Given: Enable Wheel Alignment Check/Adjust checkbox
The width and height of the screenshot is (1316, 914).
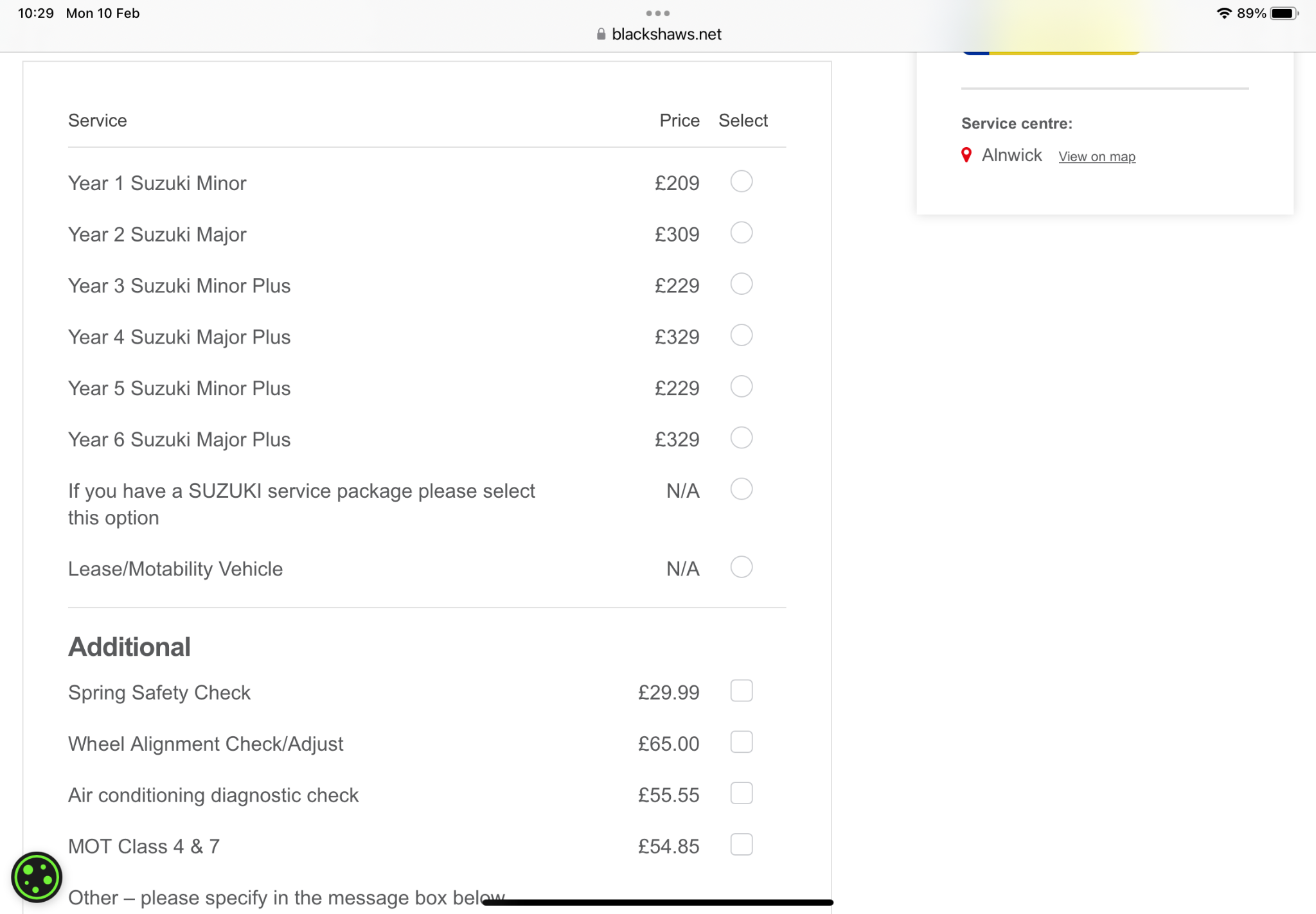Looking at the screenshot, I should coord(741,743).
